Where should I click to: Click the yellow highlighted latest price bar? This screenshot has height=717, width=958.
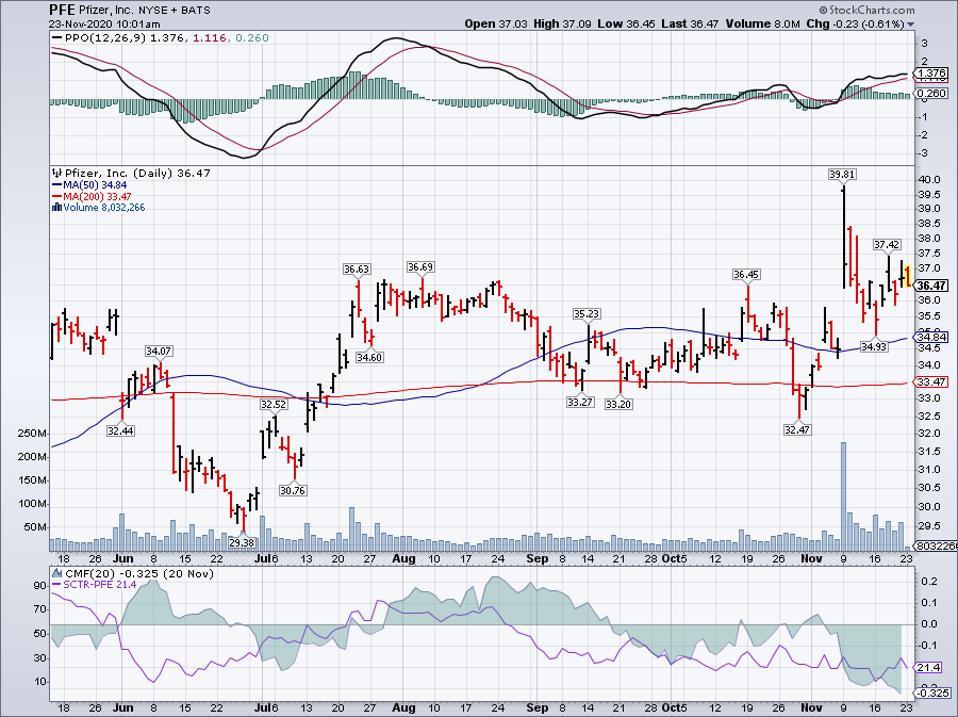(908, 275)
